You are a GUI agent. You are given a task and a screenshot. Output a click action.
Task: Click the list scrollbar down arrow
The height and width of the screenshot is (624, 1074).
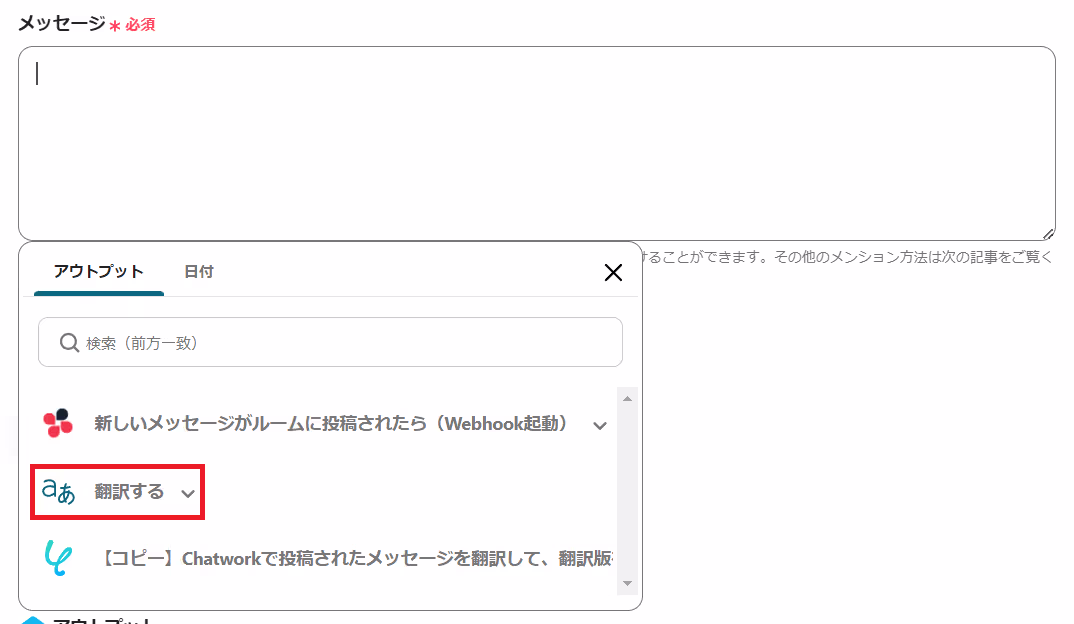(627, 584)
